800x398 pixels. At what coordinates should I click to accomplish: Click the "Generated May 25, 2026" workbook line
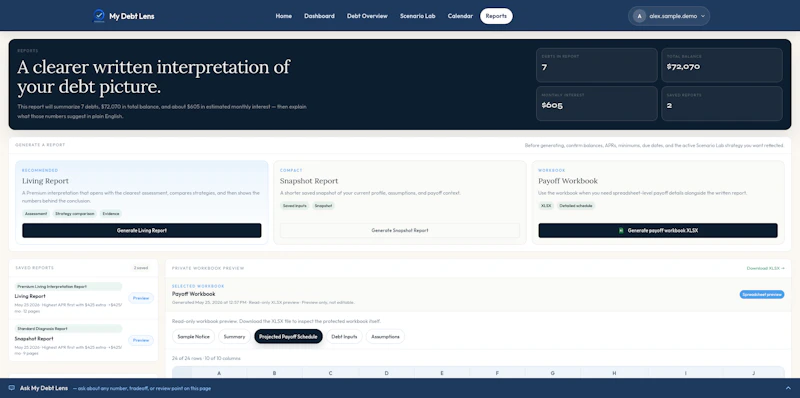tap(263, 302)
